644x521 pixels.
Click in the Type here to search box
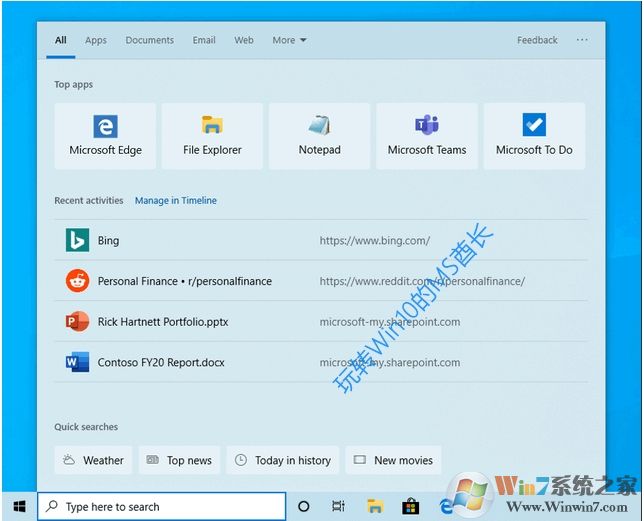click(161, 506)
